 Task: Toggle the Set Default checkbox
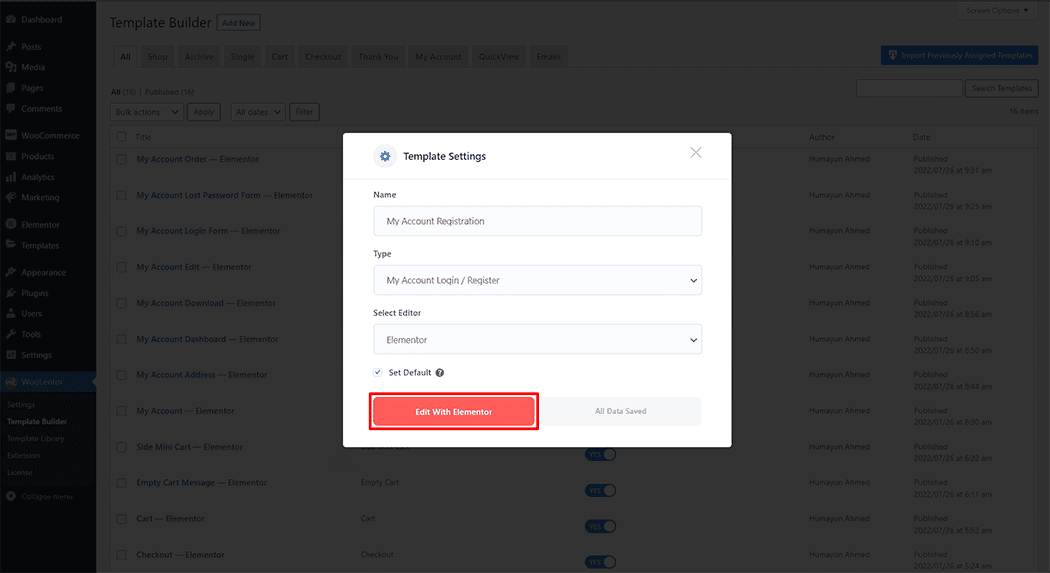378,372
